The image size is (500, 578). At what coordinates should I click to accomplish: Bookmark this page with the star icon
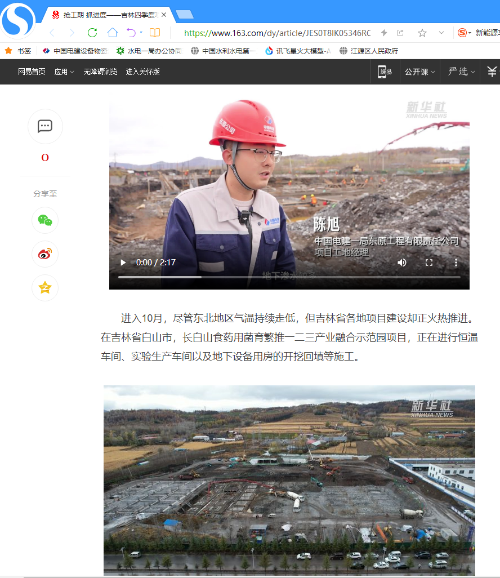point(422,33)
